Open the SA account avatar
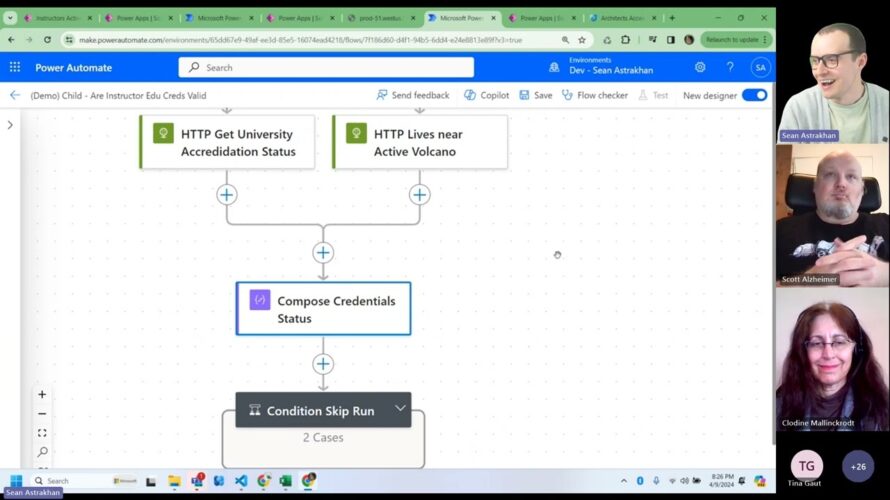Screen dimensions: 890x500 (760, 68)
